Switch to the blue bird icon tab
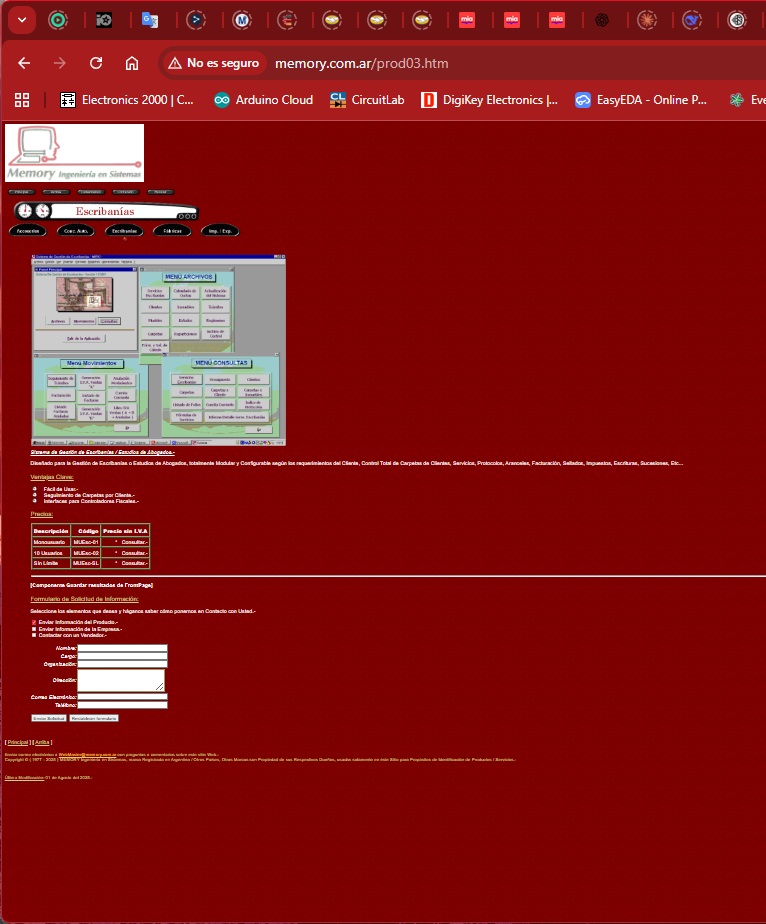This screenshot has width=766, height=924. pos(692,20)
